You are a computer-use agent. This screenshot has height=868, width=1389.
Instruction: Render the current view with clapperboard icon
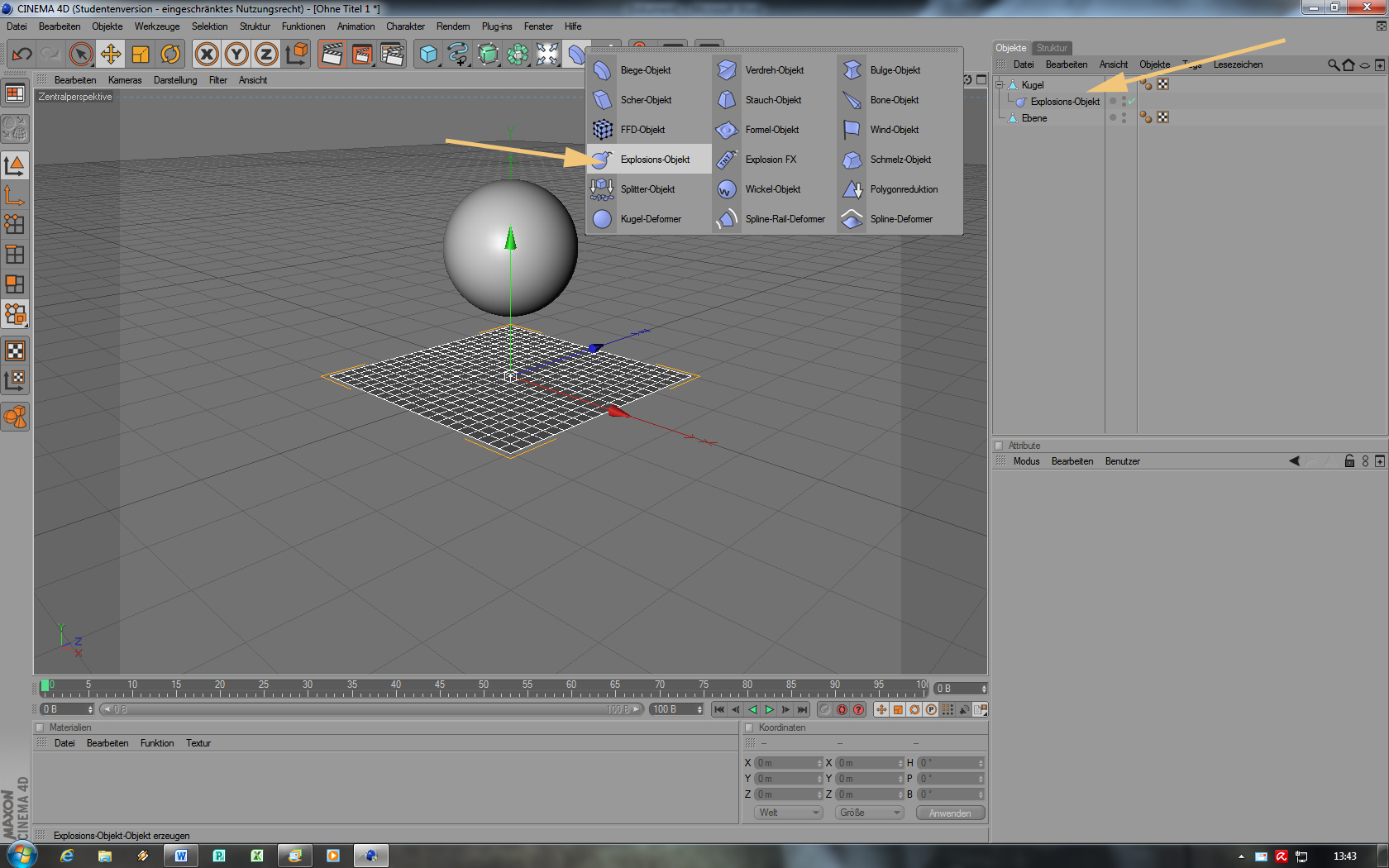click(332, 55)
